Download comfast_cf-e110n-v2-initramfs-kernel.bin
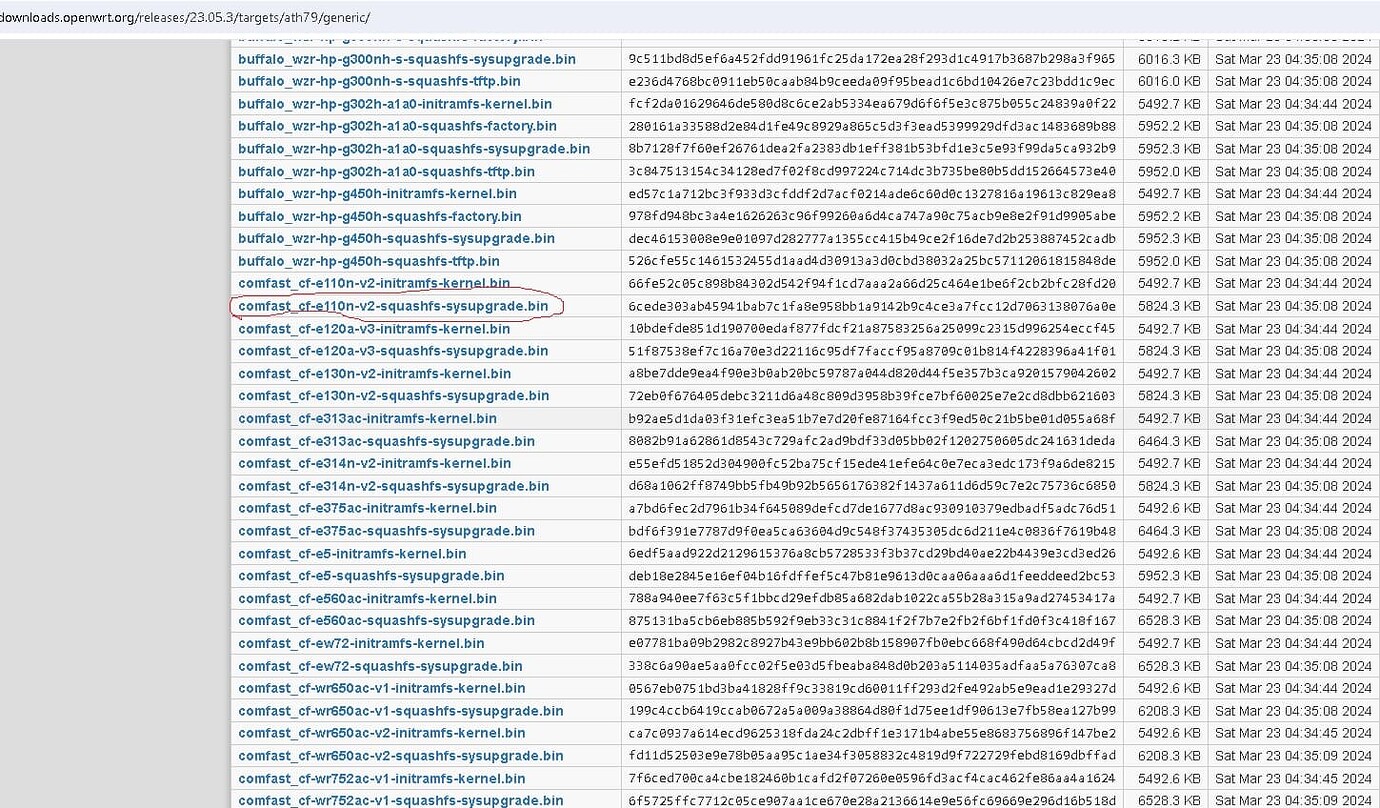 point(374,284)
